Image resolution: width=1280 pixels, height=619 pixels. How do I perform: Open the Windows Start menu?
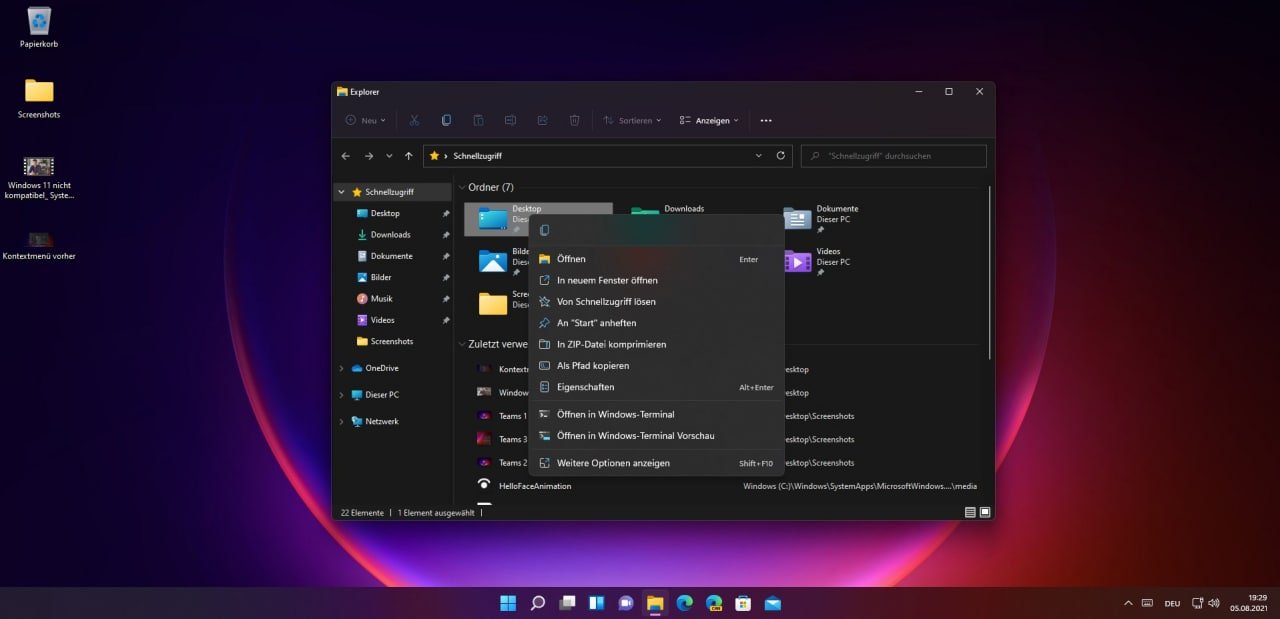pos(508,603)
